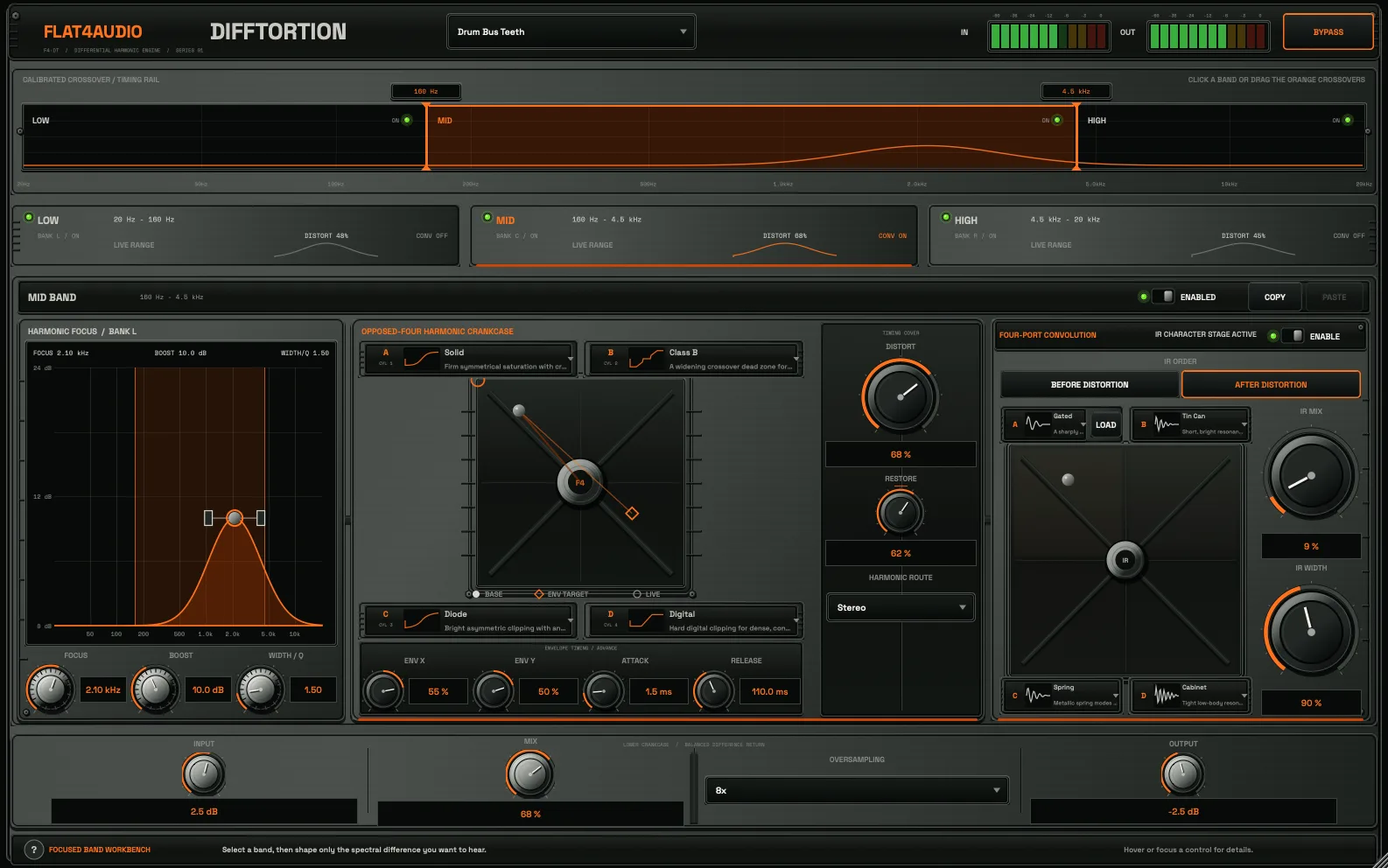Switch off the Mid Band ENABLED toggle
Viewport: 1388px width, 868px height.
(x=1163, y=297)
